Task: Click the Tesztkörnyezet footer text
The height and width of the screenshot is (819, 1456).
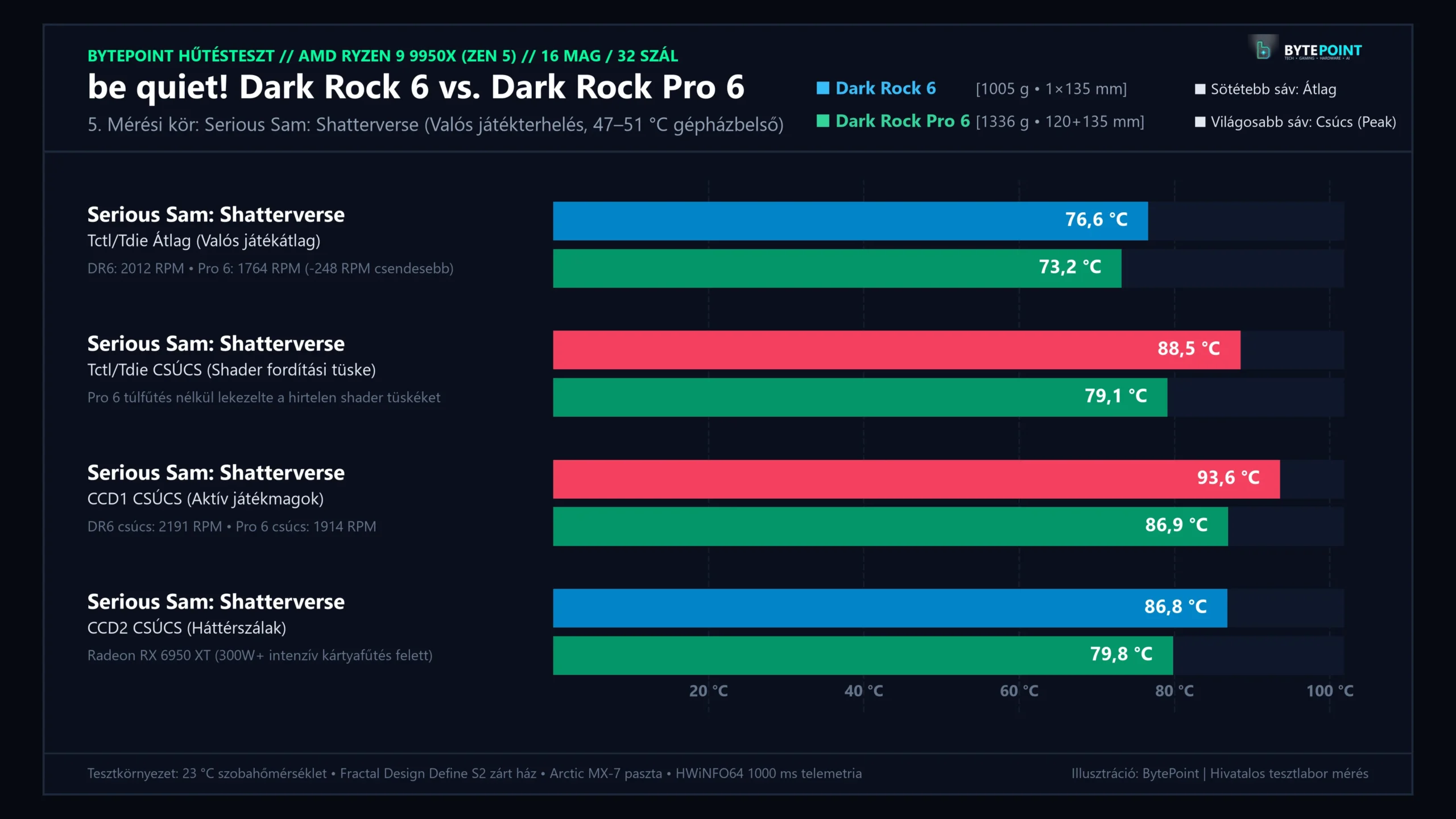Action: 474,773
